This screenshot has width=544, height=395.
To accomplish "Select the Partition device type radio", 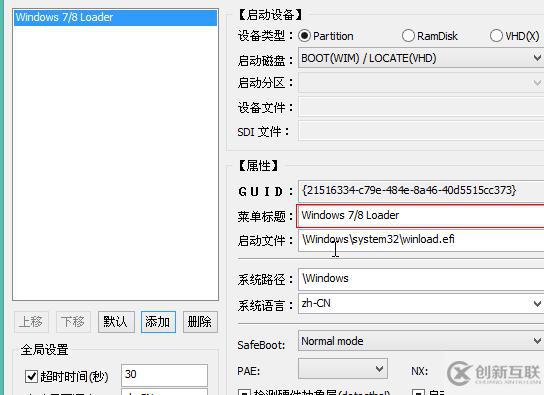I will pos(304,36).
